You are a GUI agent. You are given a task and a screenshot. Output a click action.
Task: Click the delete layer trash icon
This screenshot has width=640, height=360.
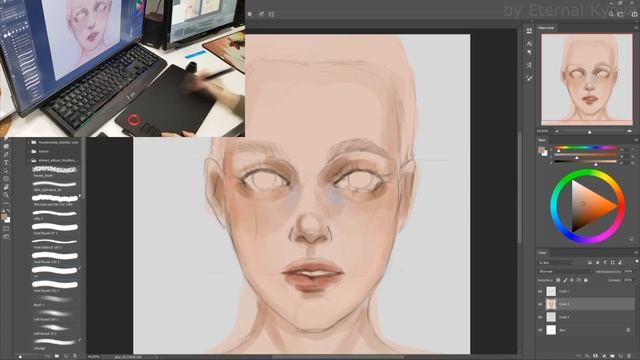point(629,356)
